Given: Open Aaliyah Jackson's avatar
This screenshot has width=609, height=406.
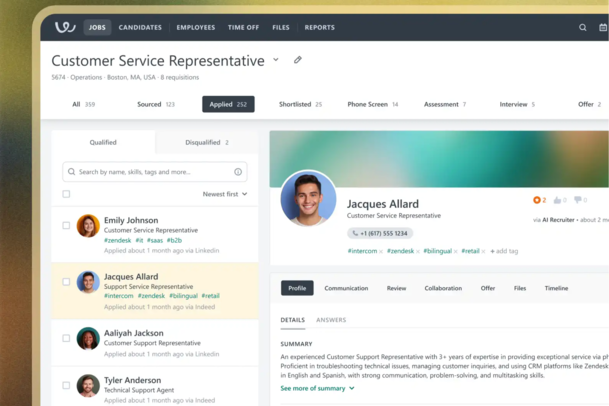Looking at the screenshot, I should 88,338.
